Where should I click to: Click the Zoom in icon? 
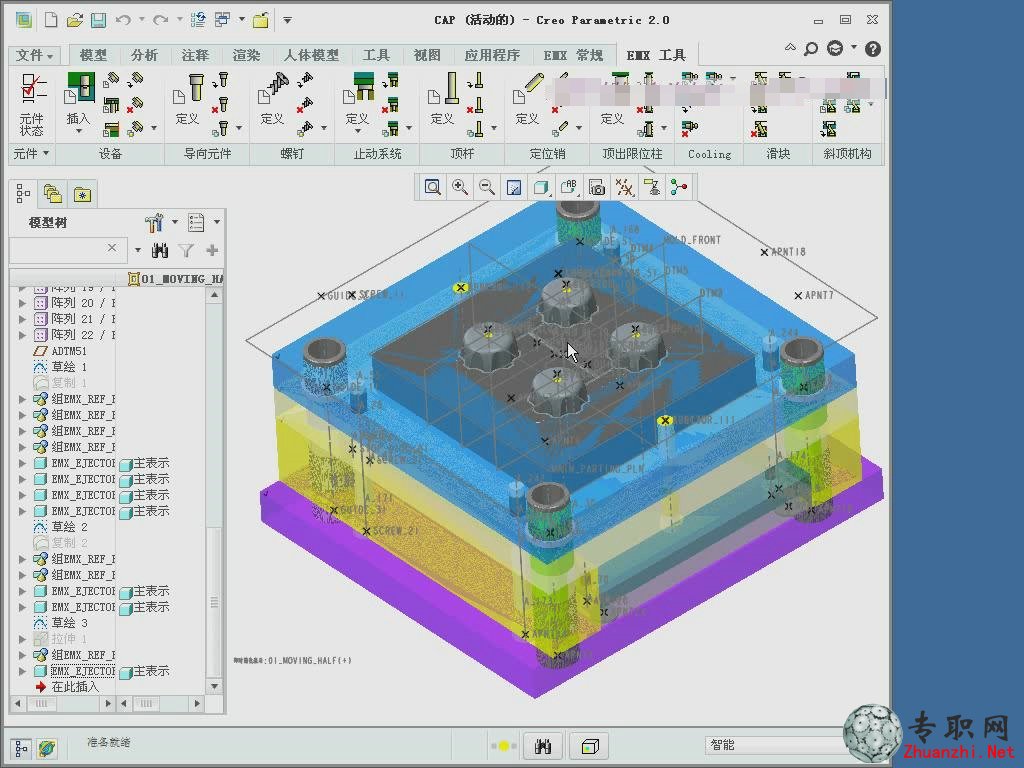point(460,187)
